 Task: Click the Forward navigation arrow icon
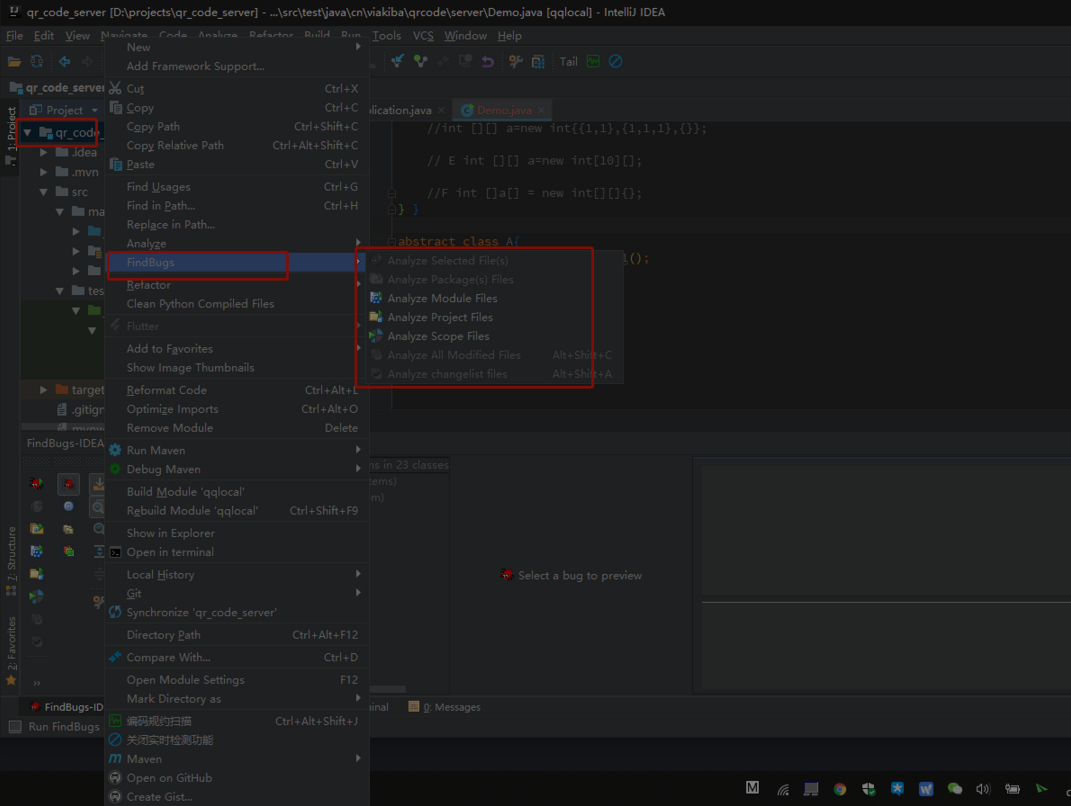[x=87, y=61]
